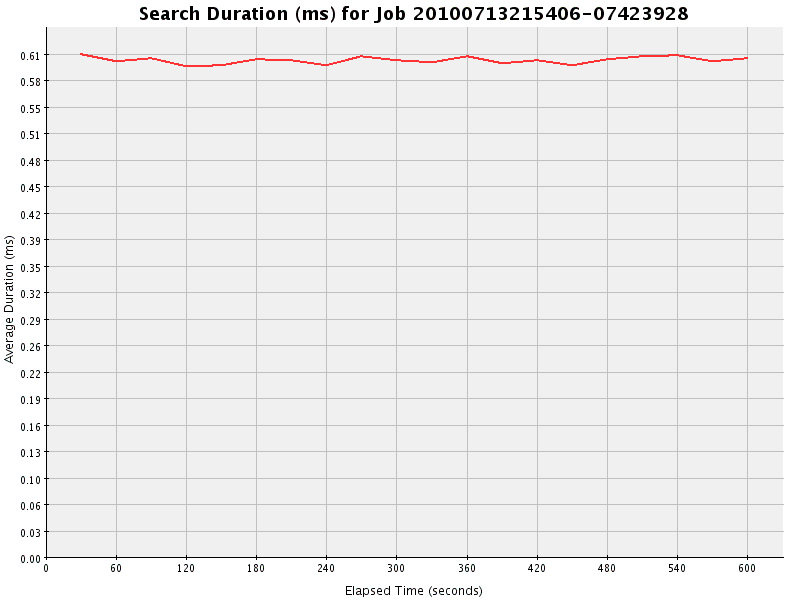Click the 0.22 y-axis tick label
This screenshot has width=800, height=600.
(30, 373)
